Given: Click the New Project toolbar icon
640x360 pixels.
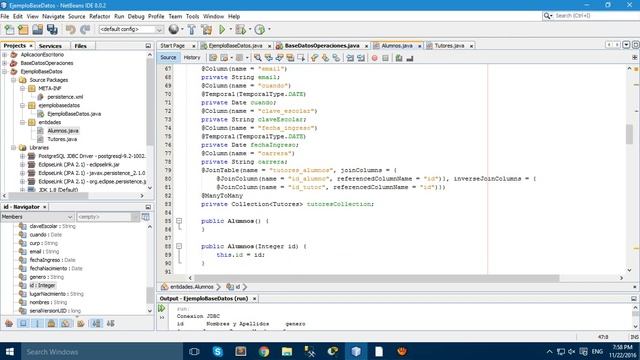Looking at the screenshot, I should 23,29.
